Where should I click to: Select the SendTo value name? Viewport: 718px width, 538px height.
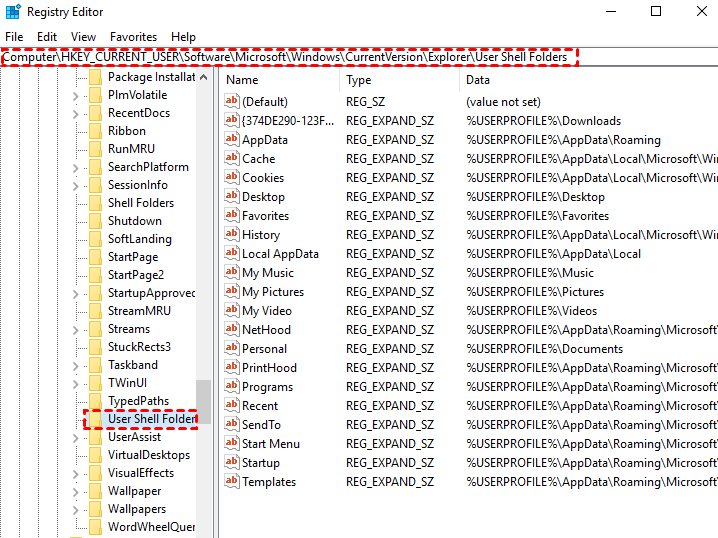point(261,425)
